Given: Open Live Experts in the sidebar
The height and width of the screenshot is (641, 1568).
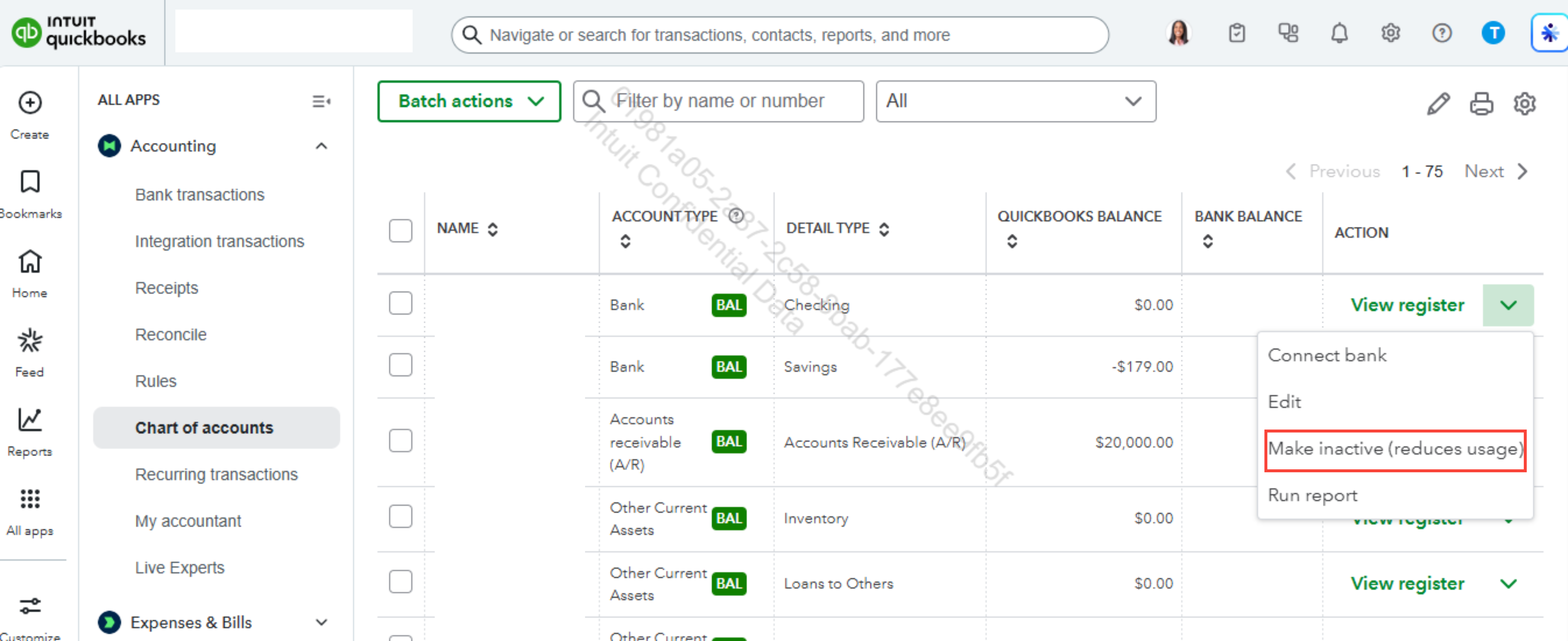Looking at the screenshot, I should (x=179, y=568).
